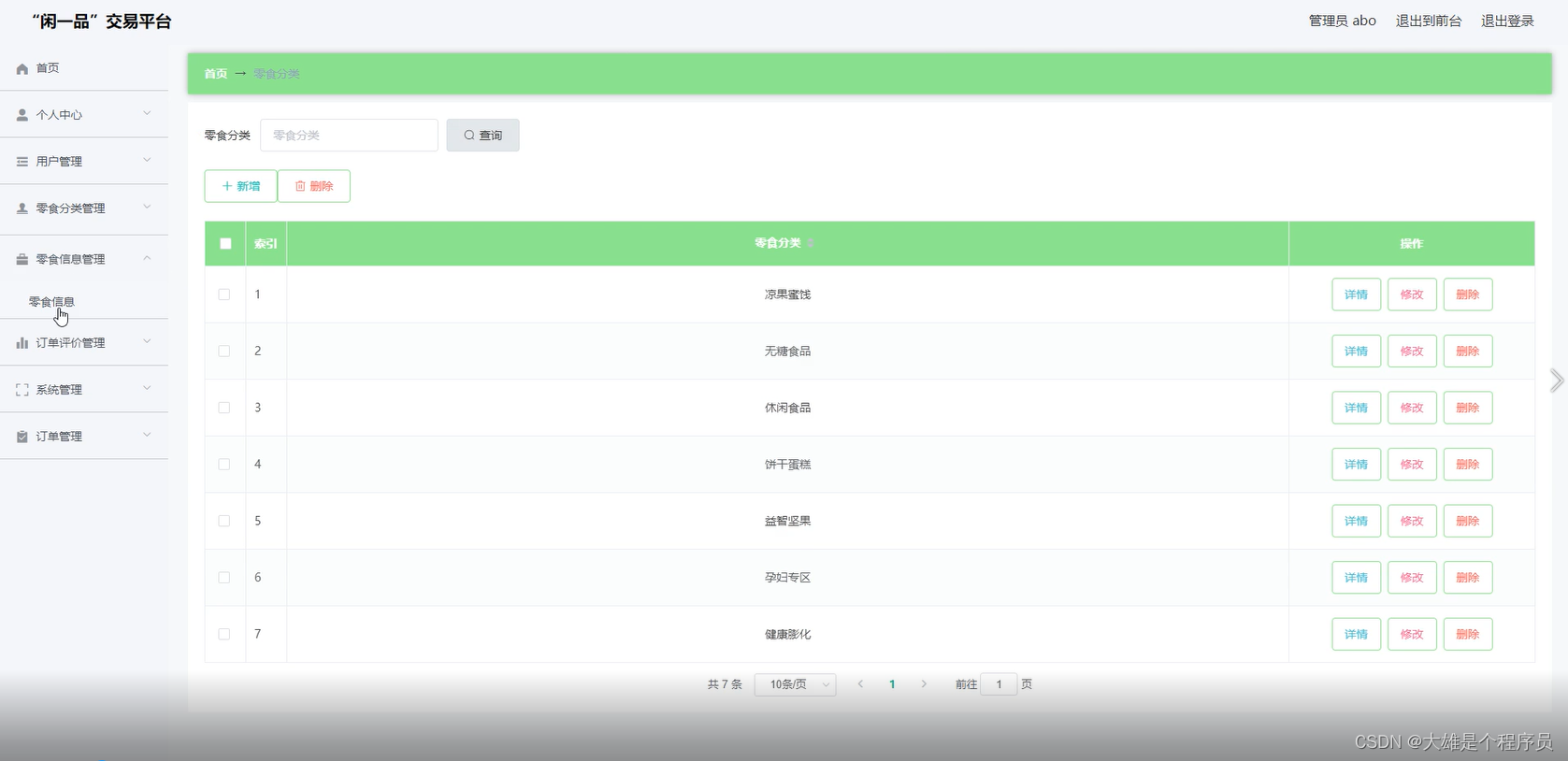Collapse the 零食信息管理 menu chevron
This screenshot has width=1568, height=761.
147,258
